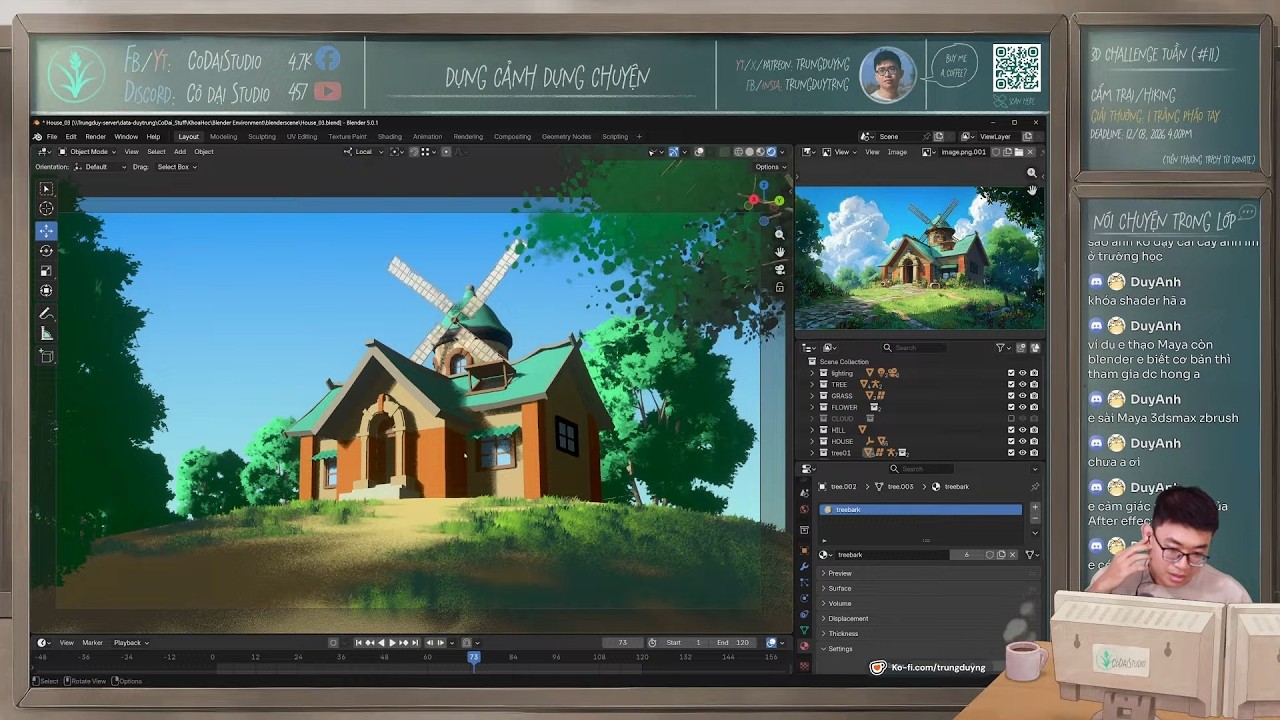This screenshot has width=1280, height=720.
Task: Open the Object Data properties tab
Action: pyautogui.click(x=804, y=630)
